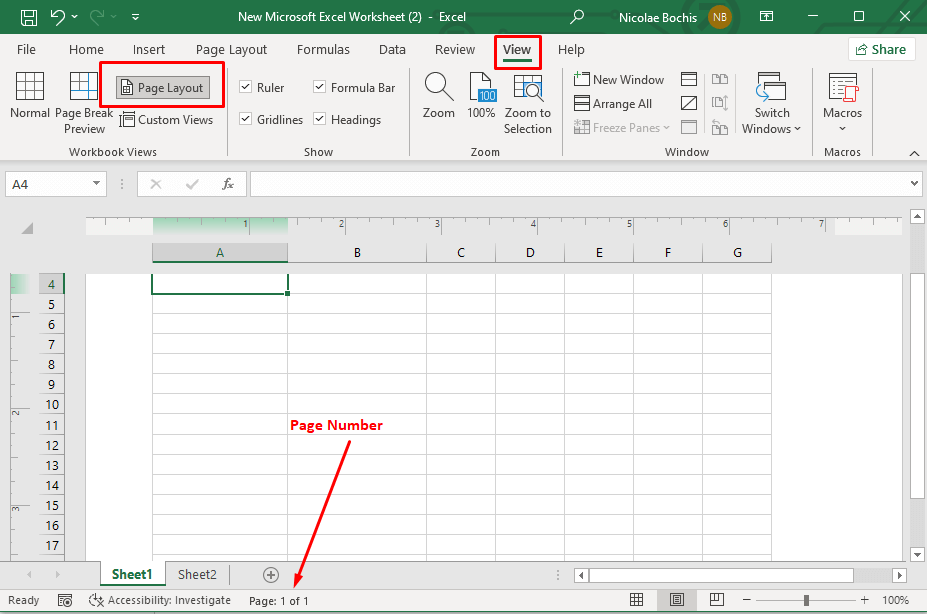Switch to Sheet2 tab
The width and height of the screenshot is (927, 614).
coord(197,574)
